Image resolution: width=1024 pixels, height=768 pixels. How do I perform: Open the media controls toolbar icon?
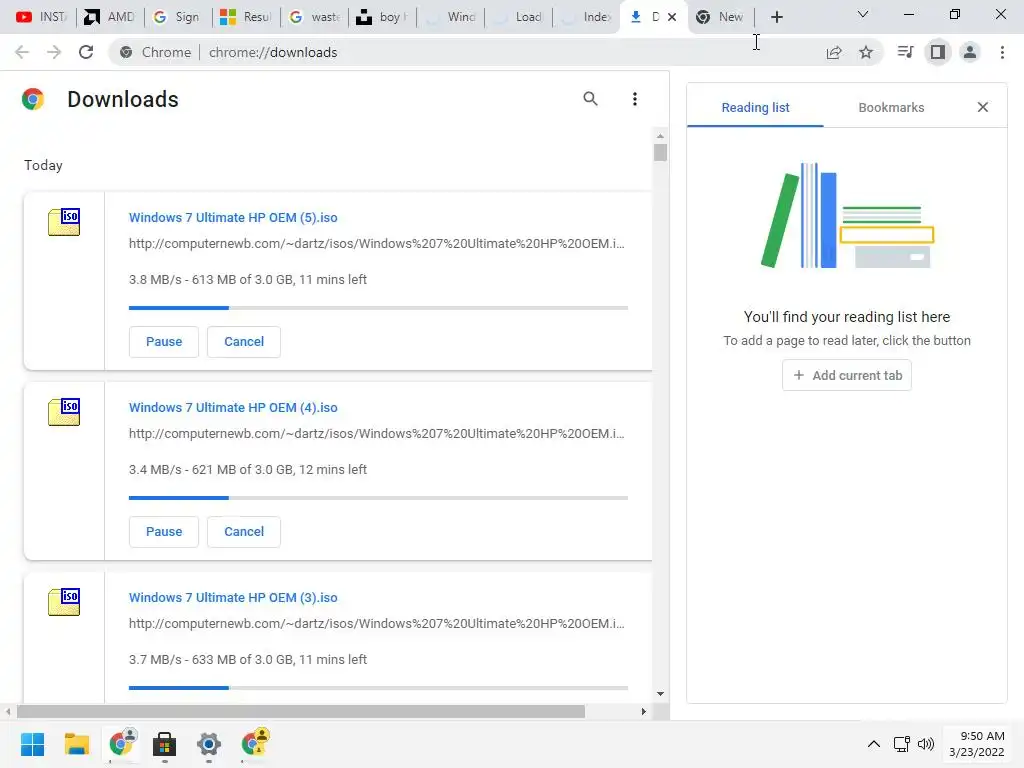point(905,52)
